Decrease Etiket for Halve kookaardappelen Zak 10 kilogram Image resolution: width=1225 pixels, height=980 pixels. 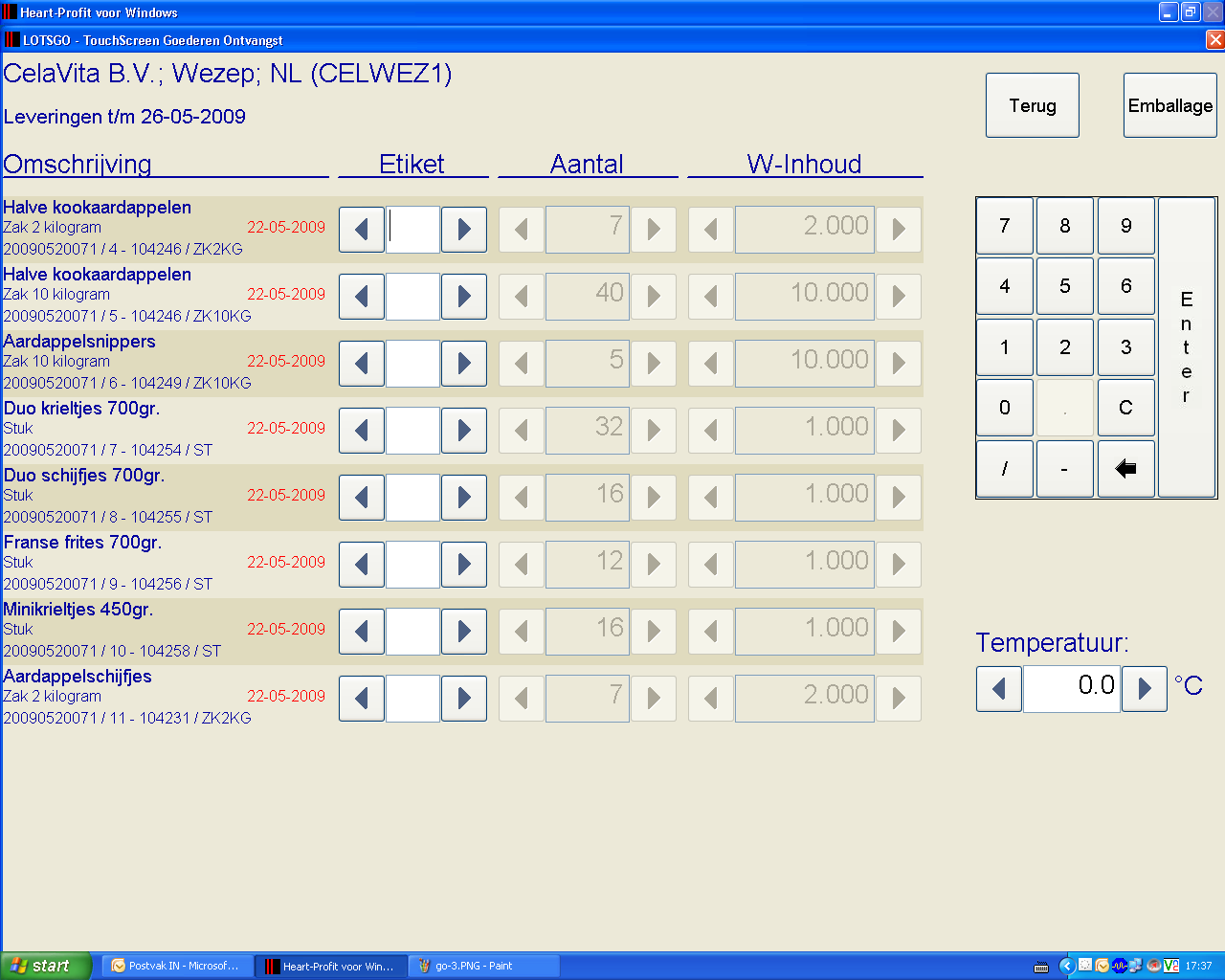point(362,297)
